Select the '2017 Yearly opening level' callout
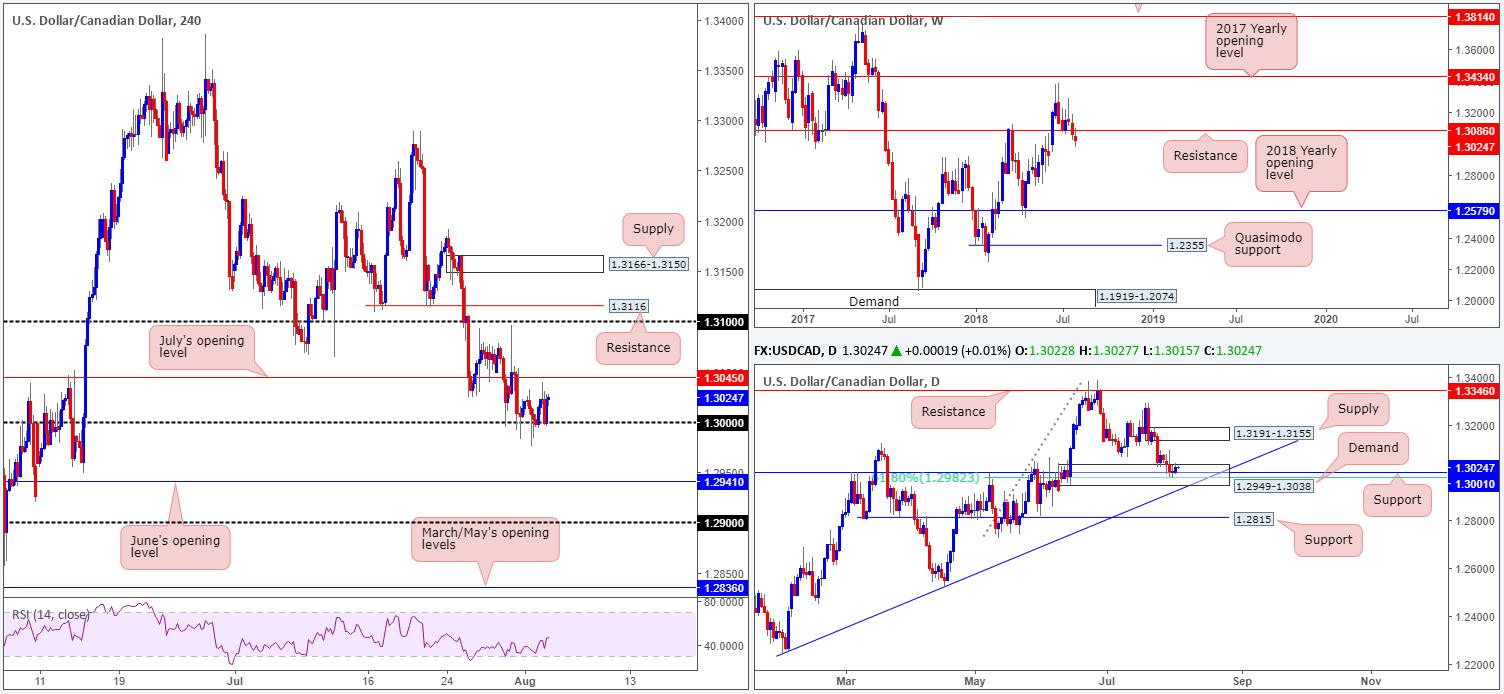 (1250, 42)
